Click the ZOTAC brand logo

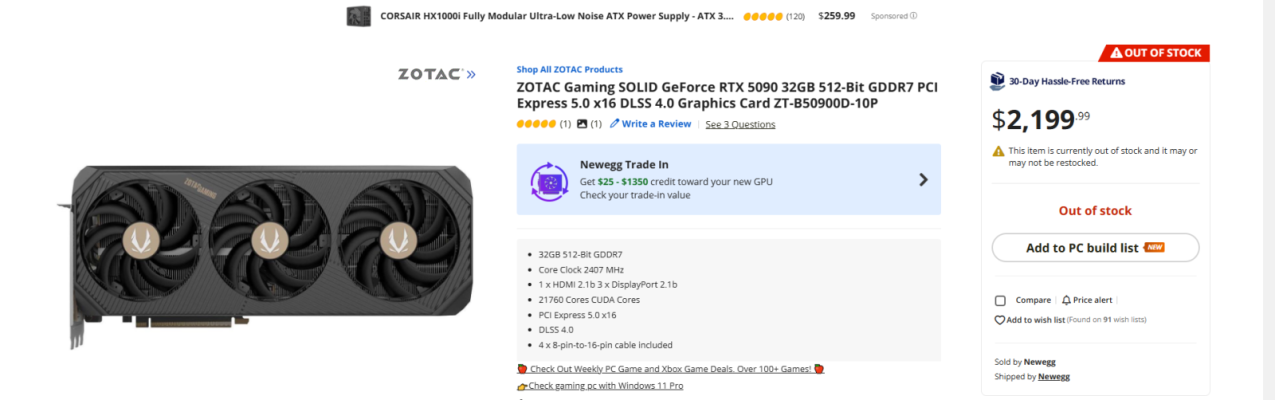pyautogui.click(x=437, y=74)
